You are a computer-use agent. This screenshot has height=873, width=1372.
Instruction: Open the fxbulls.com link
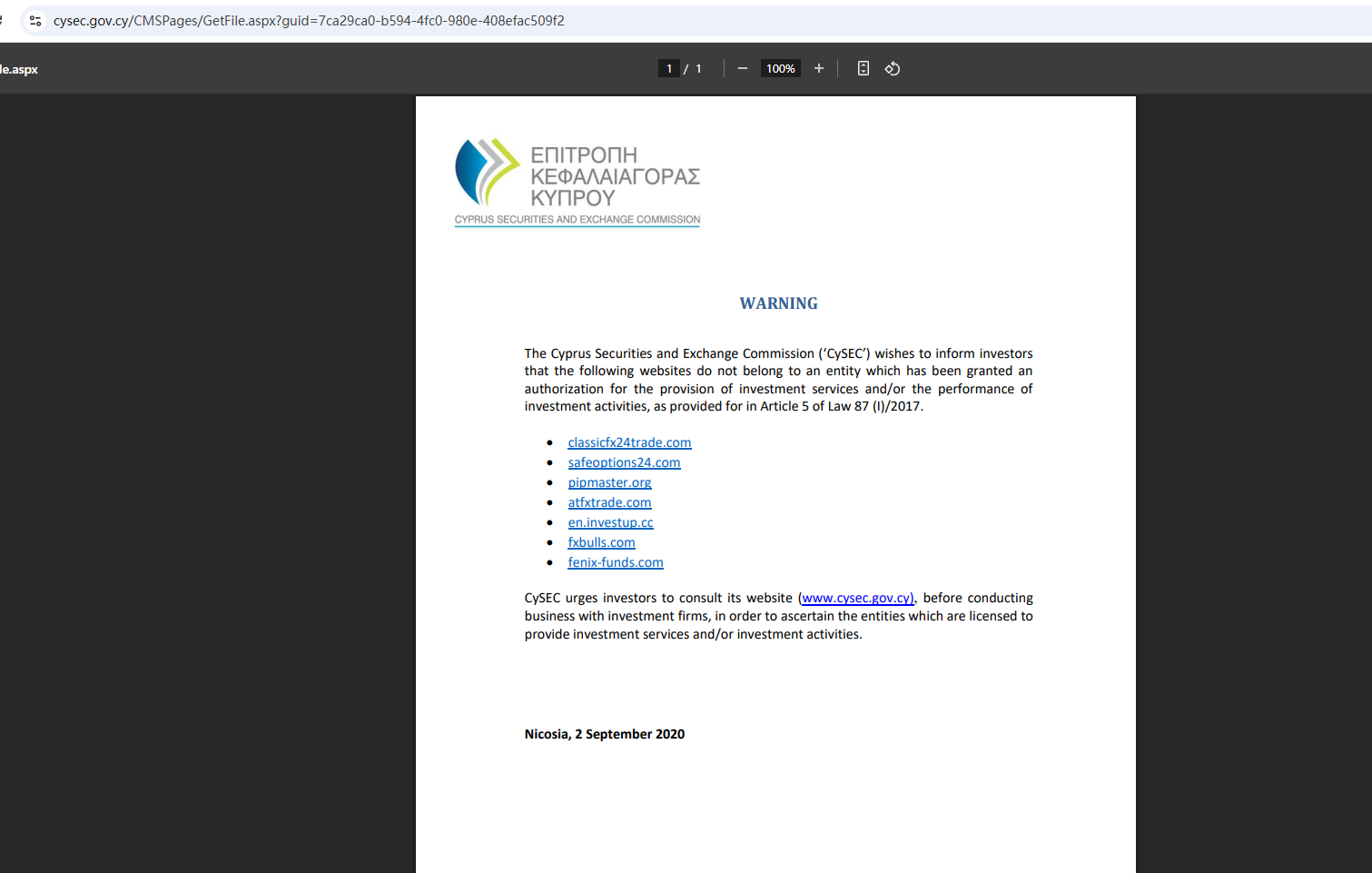coord(601,542)
